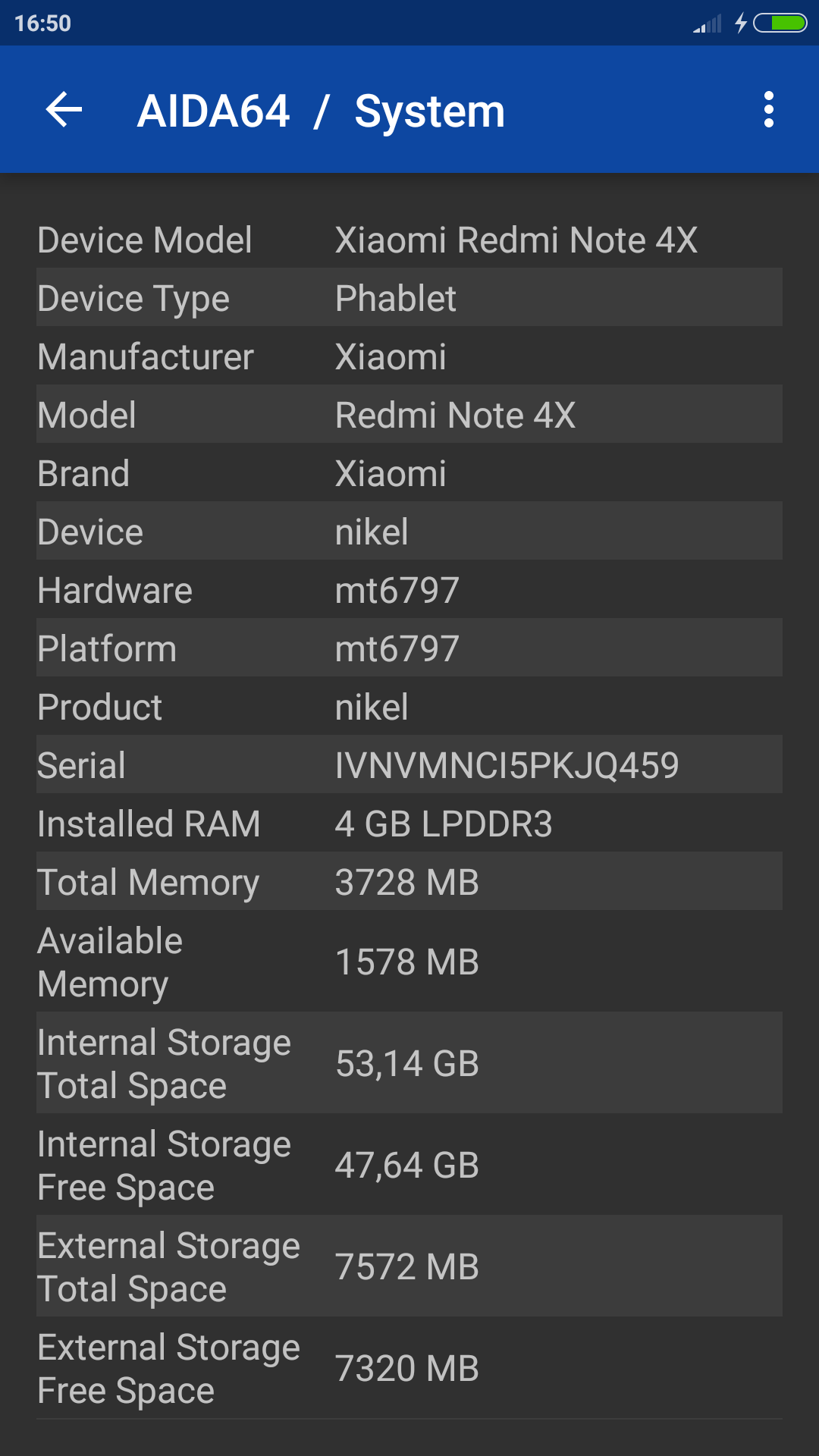819x1456 pixels.
Task: Tap the back arrow icon
Action: point(64,111)
